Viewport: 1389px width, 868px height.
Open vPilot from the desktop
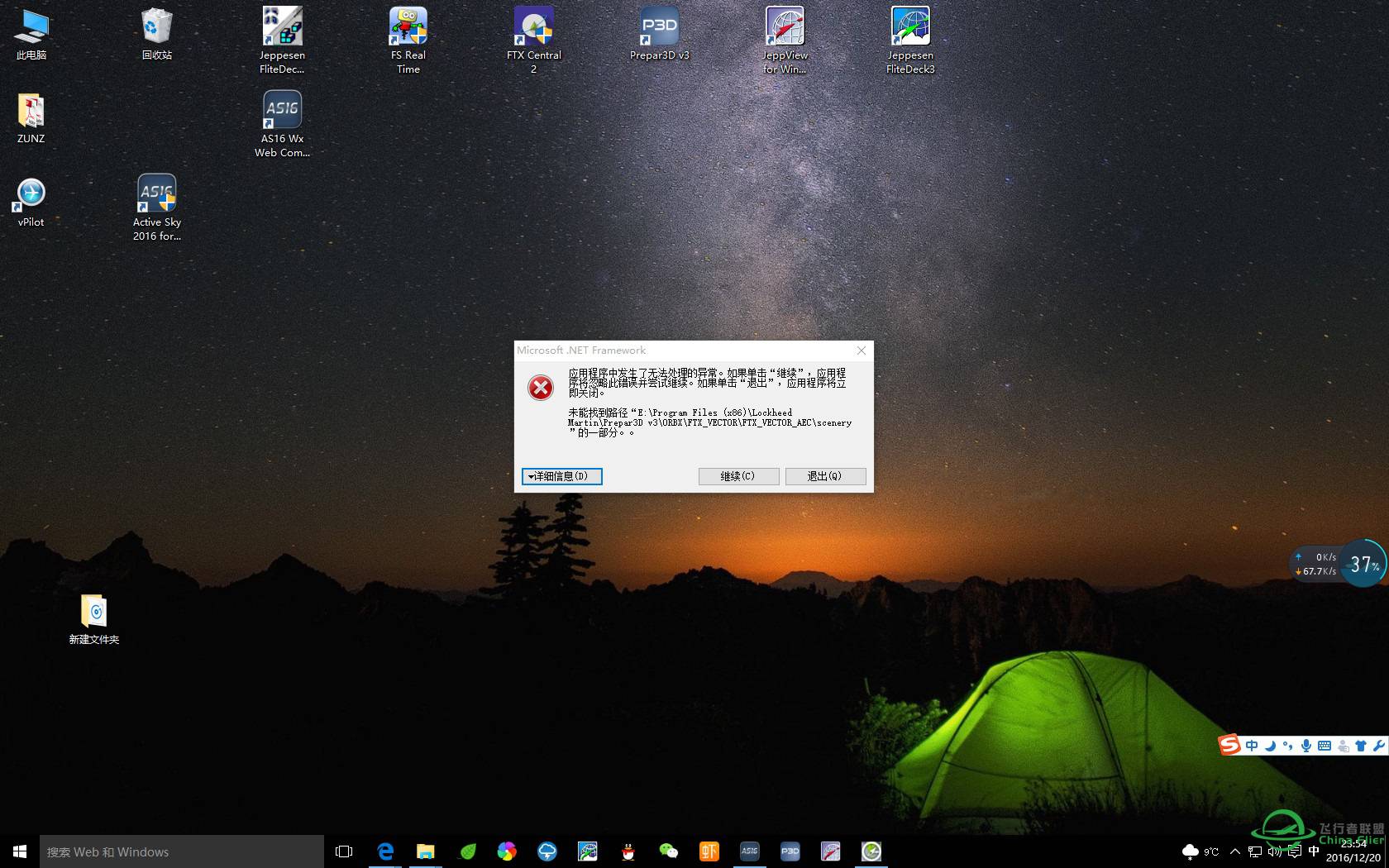tap(30, 193)
